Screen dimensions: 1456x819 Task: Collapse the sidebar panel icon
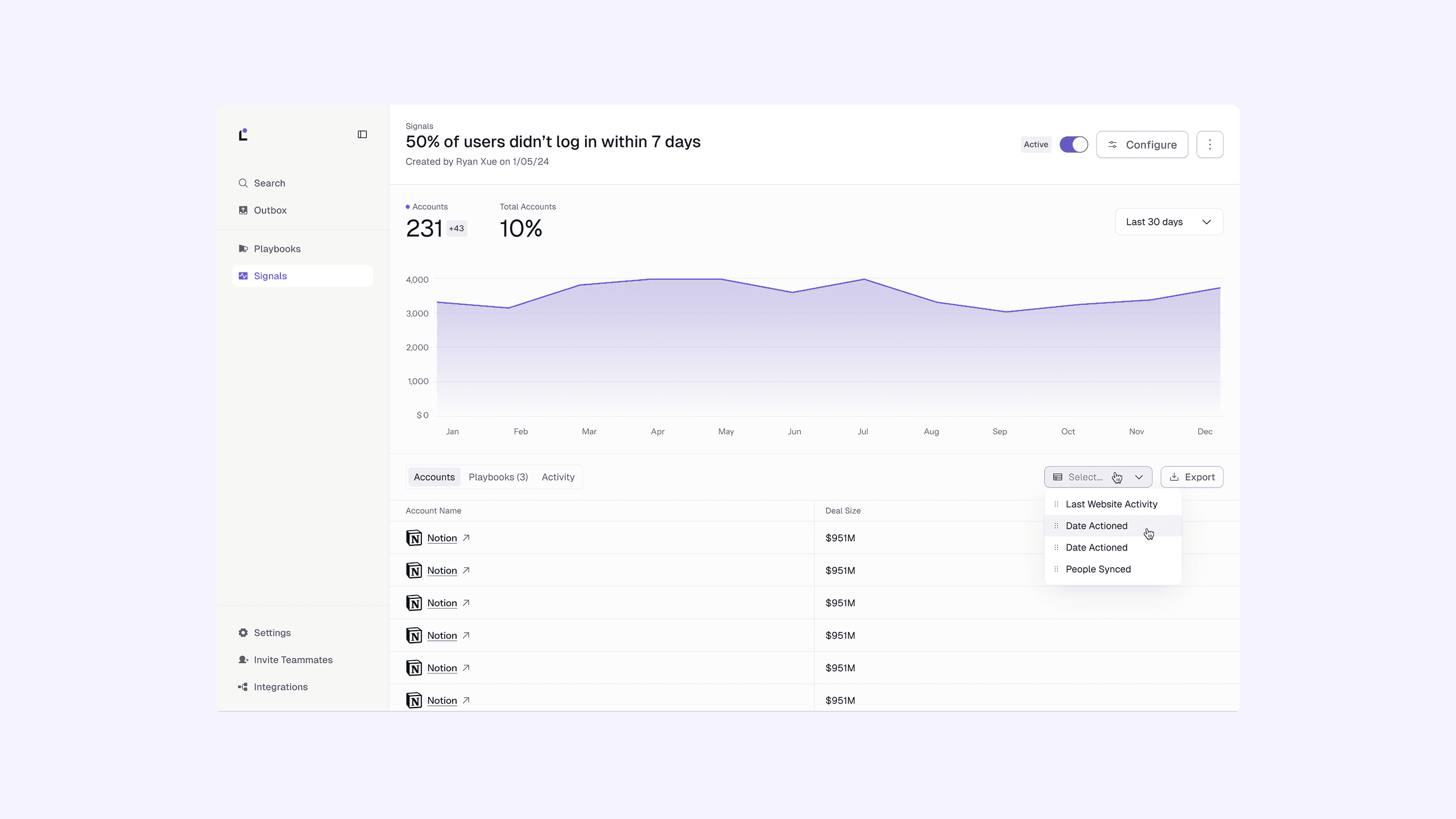pos(362,134)
